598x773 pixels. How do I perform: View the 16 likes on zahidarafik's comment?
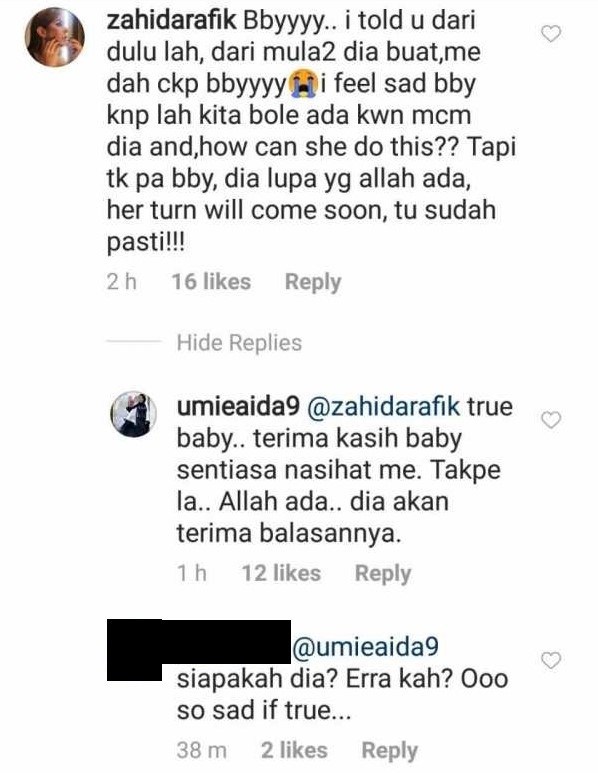click(x=211, y=282)
